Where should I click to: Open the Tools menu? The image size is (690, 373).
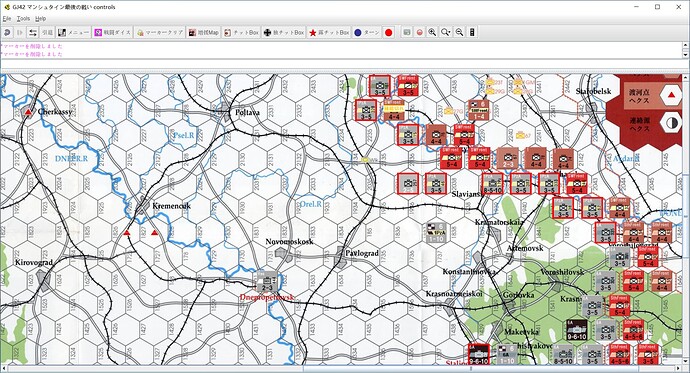pos(23,18)
